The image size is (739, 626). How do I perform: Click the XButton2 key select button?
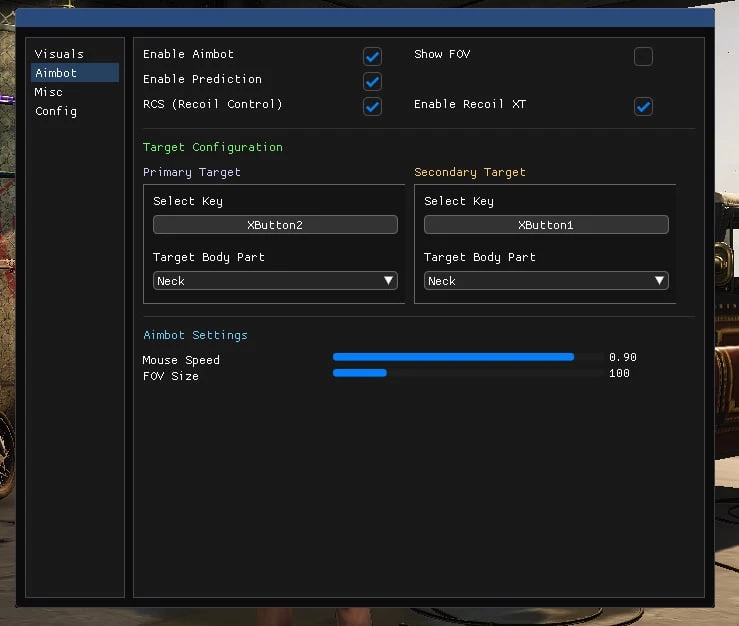coord(275,225)
